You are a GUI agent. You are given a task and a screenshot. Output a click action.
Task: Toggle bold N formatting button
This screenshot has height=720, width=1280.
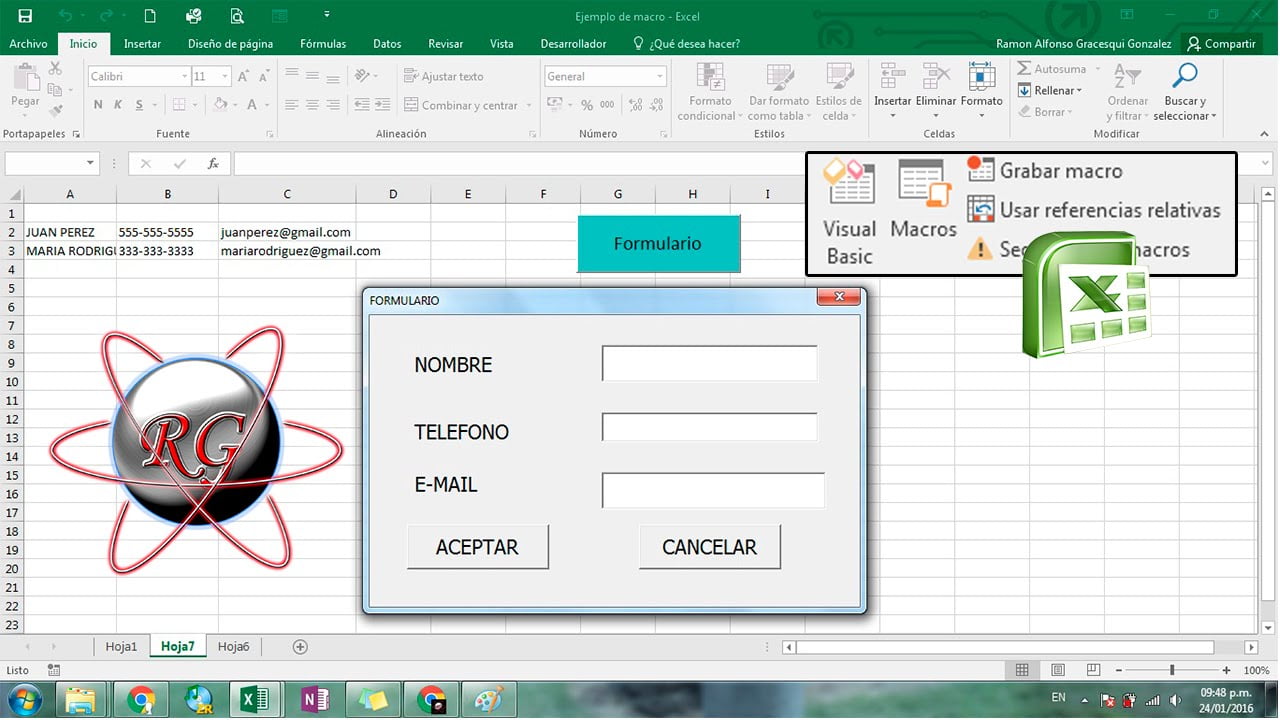click(x=98, y=105)
